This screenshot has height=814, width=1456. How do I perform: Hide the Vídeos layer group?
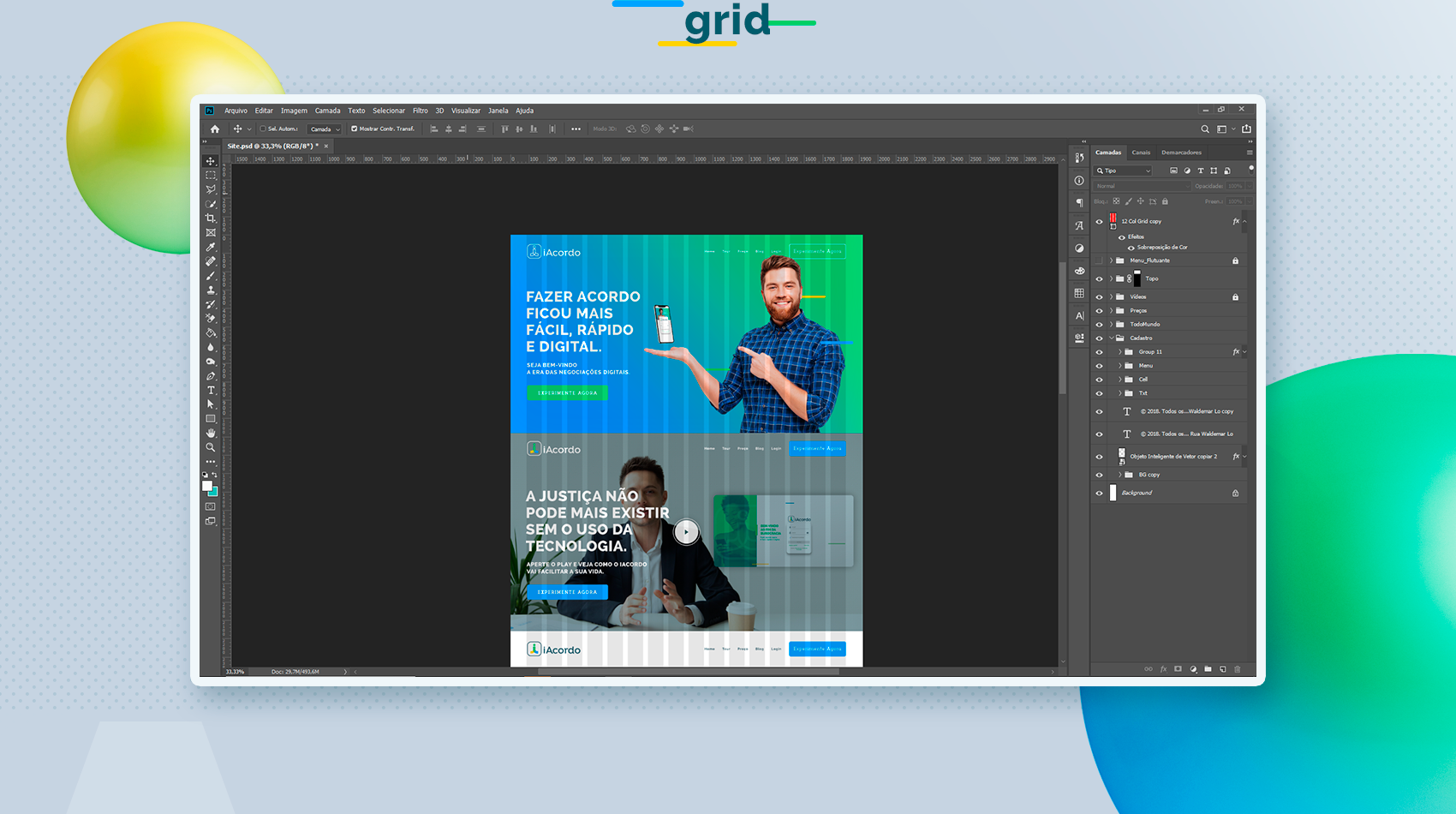click(x=1100, y=297)
